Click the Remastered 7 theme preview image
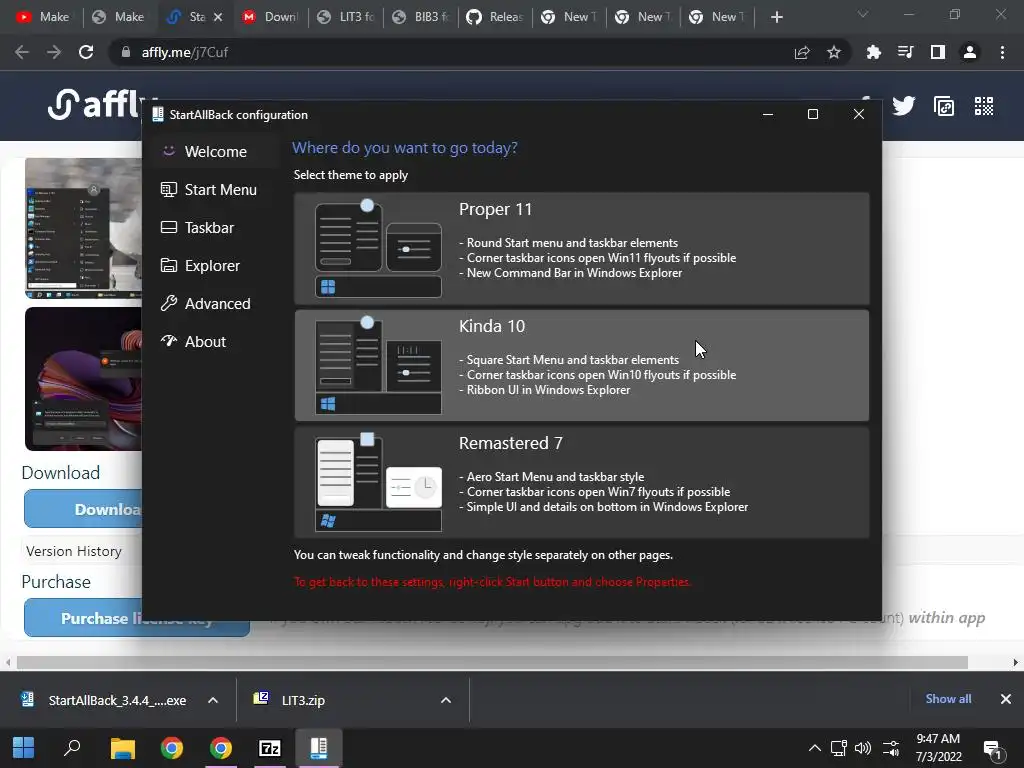 378,483
